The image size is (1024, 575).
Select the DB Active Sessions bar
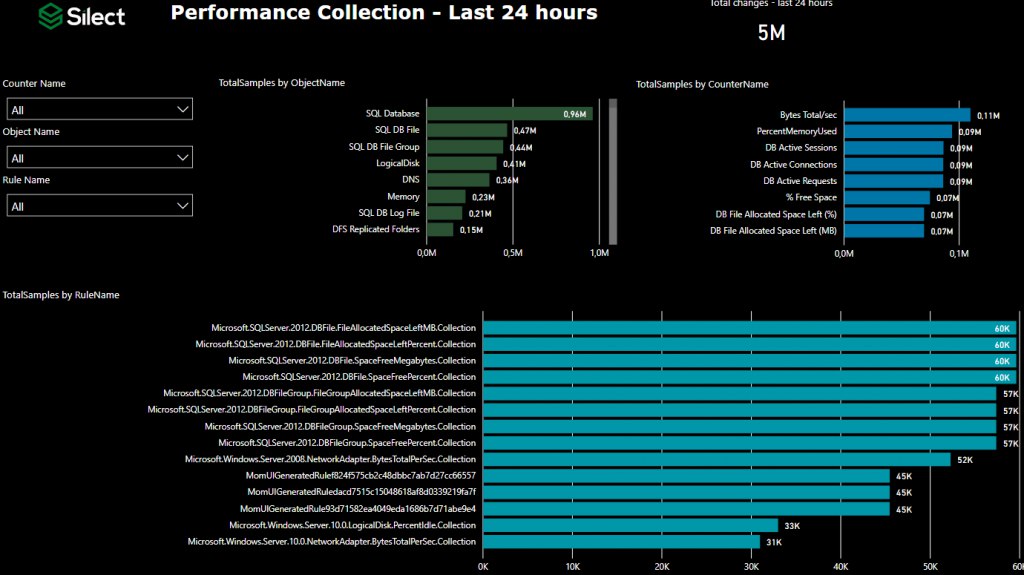pyautogui.click(x=894, y=148)
